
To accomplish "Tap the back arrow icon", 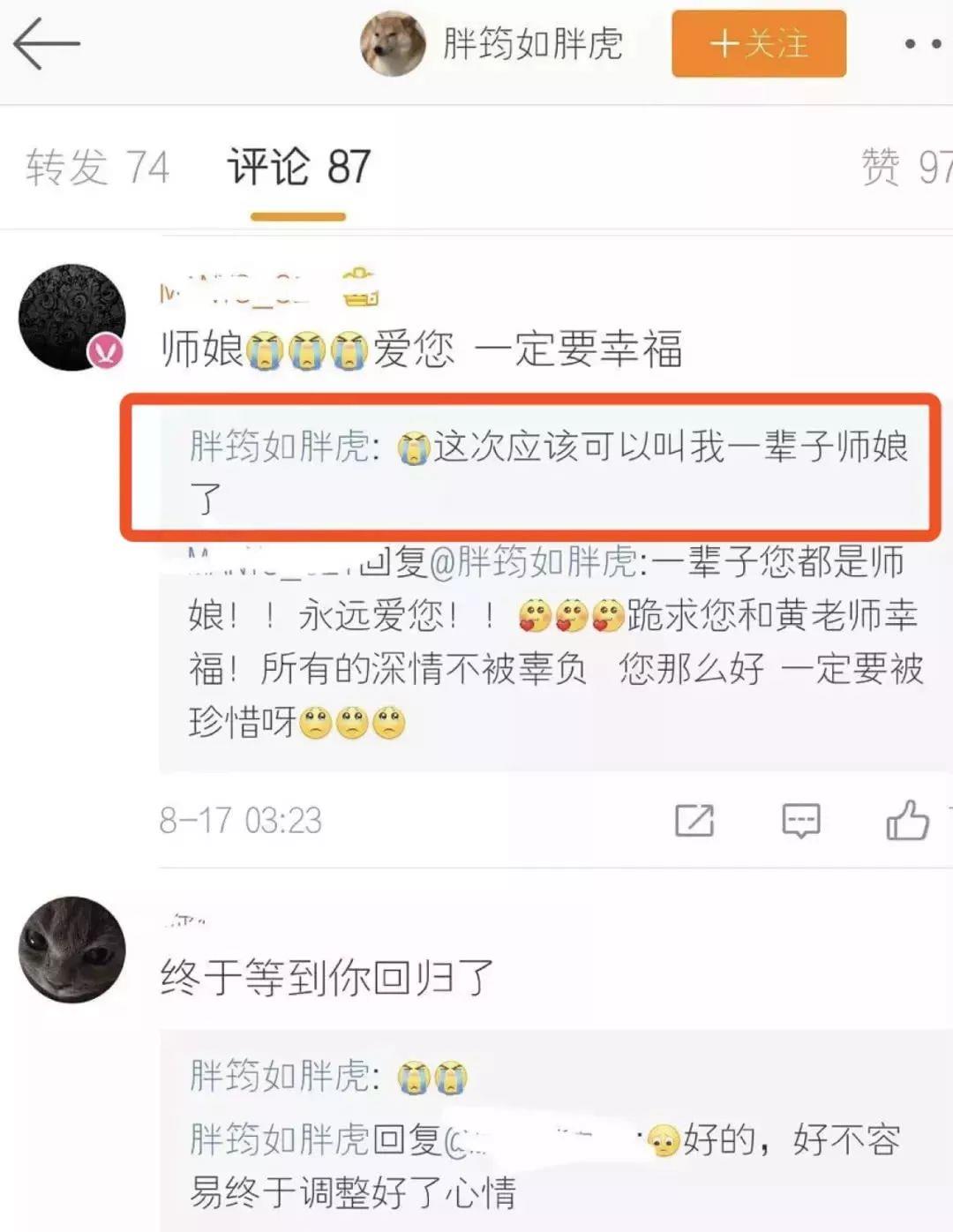I will click(46, 43).
